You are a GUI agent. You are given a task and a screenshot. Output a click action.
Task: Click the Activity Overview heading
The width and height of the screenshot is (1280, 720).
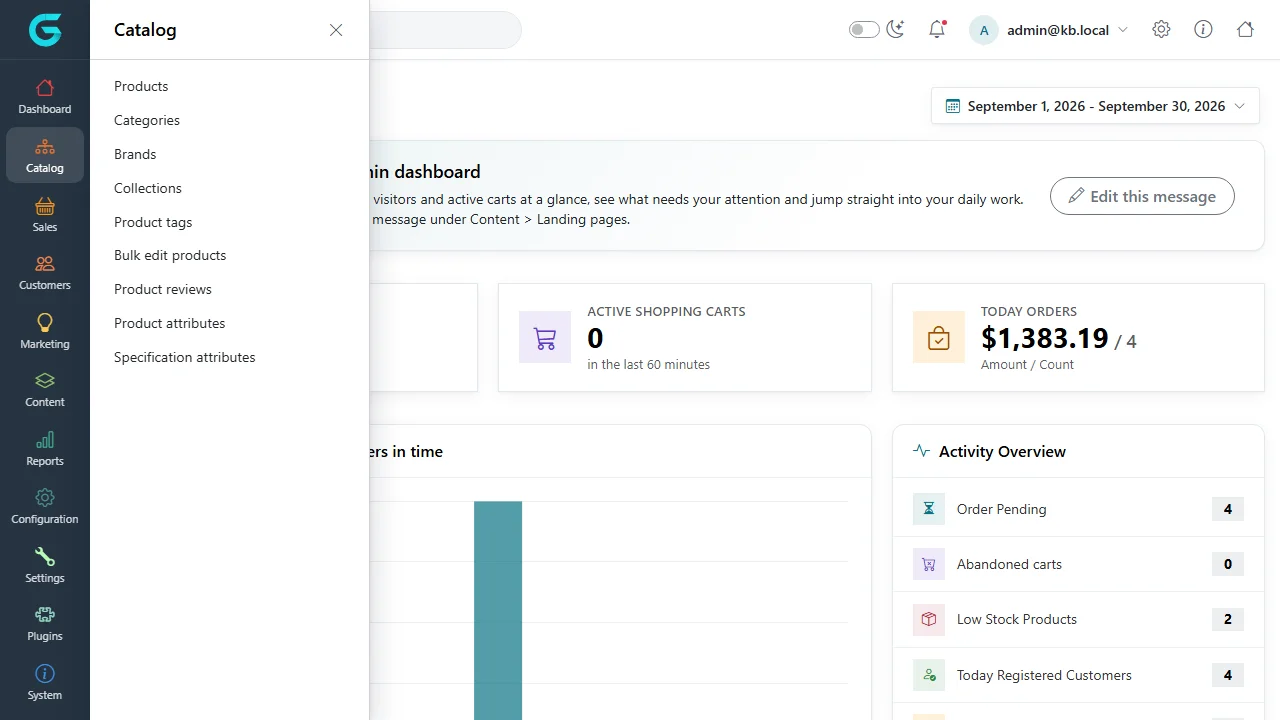pyautogui.click(x=1002, y=452)
